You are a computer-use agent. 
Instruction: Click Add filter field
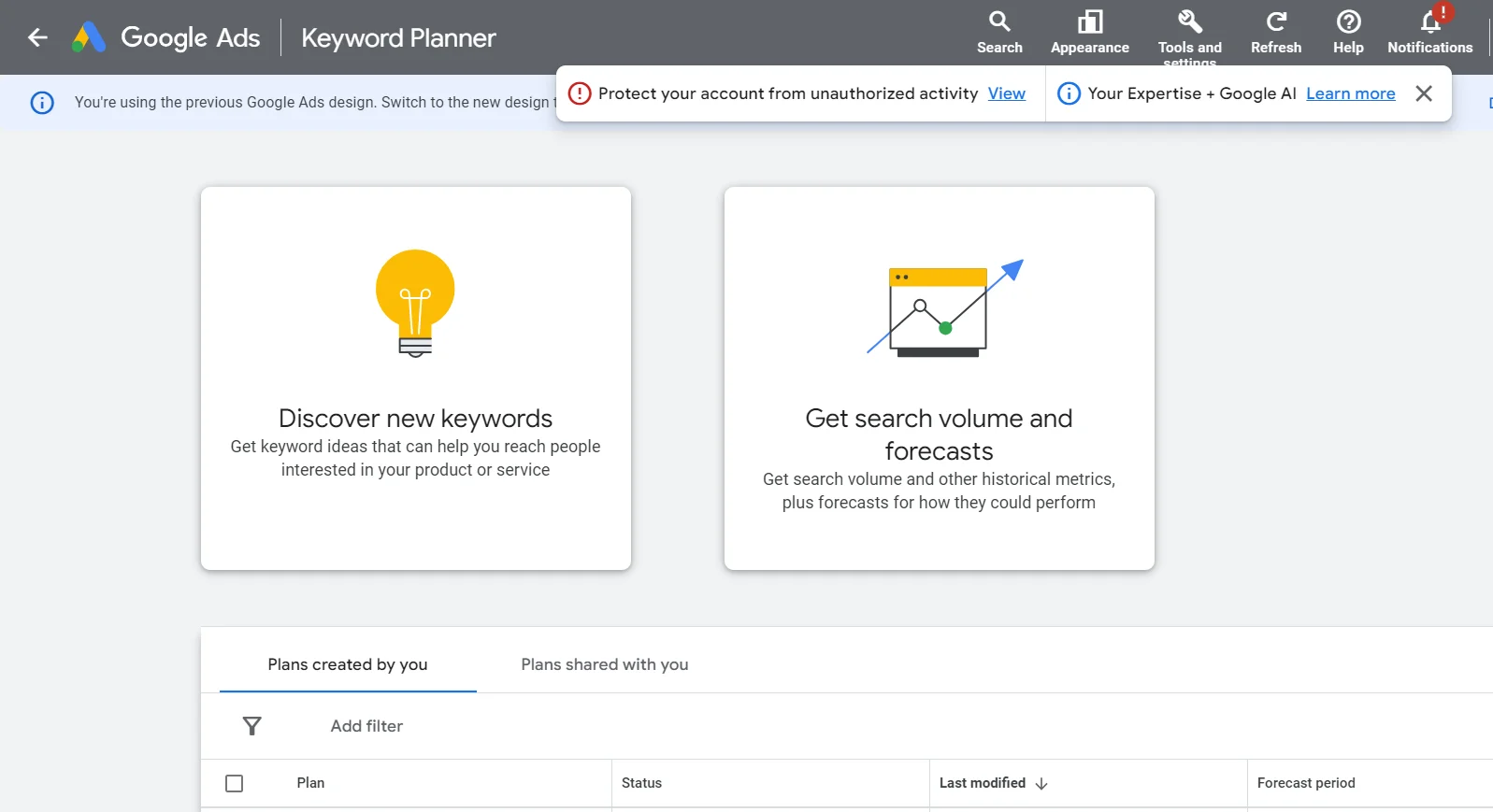pos(366,726)
